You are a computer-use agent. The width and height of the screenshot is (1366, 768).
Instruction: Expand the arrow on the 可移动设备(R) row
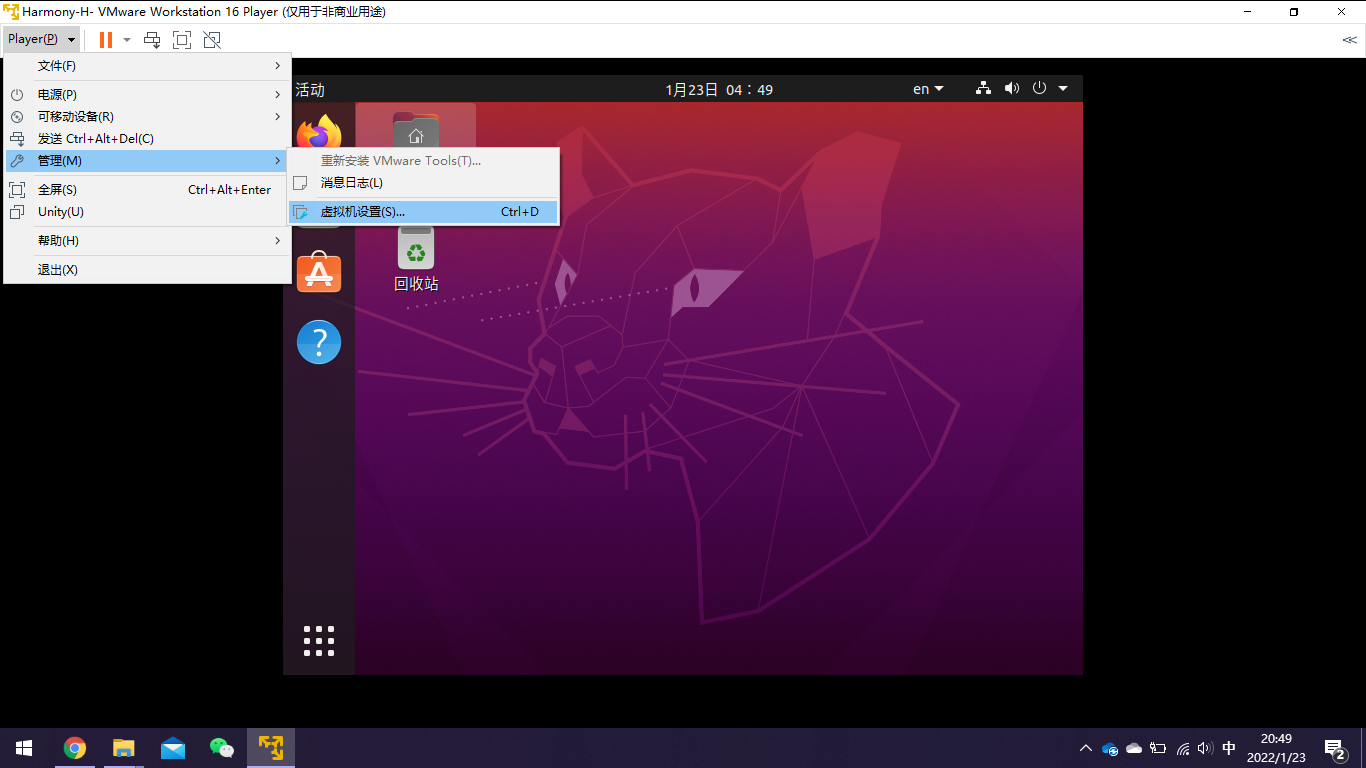(x=278, y=117)
